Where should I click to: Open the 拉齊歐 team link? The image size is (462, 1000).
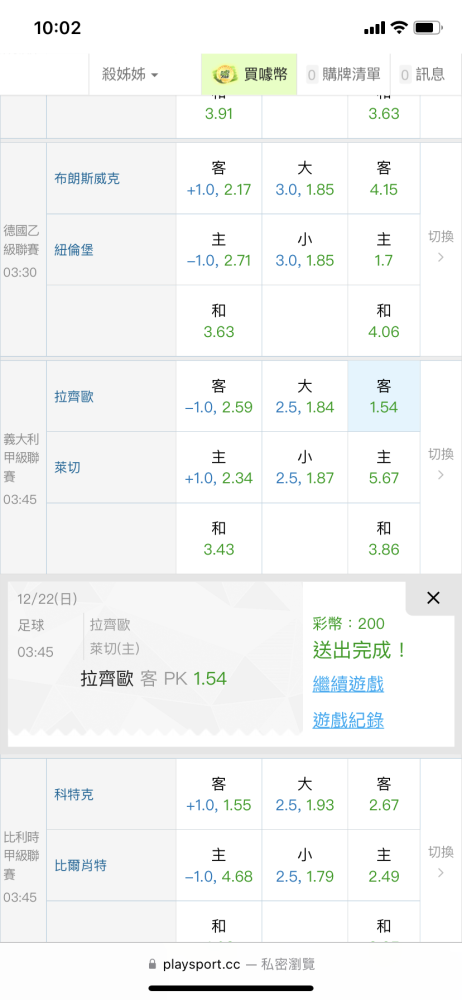[74, 397]
